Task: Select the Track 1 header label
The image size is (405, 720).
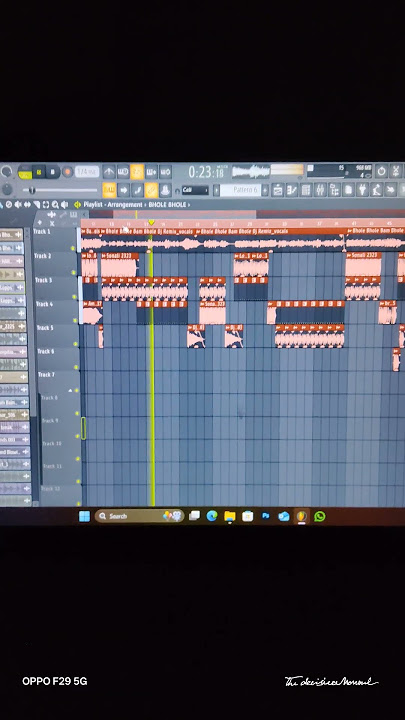Action: point(42,231)
